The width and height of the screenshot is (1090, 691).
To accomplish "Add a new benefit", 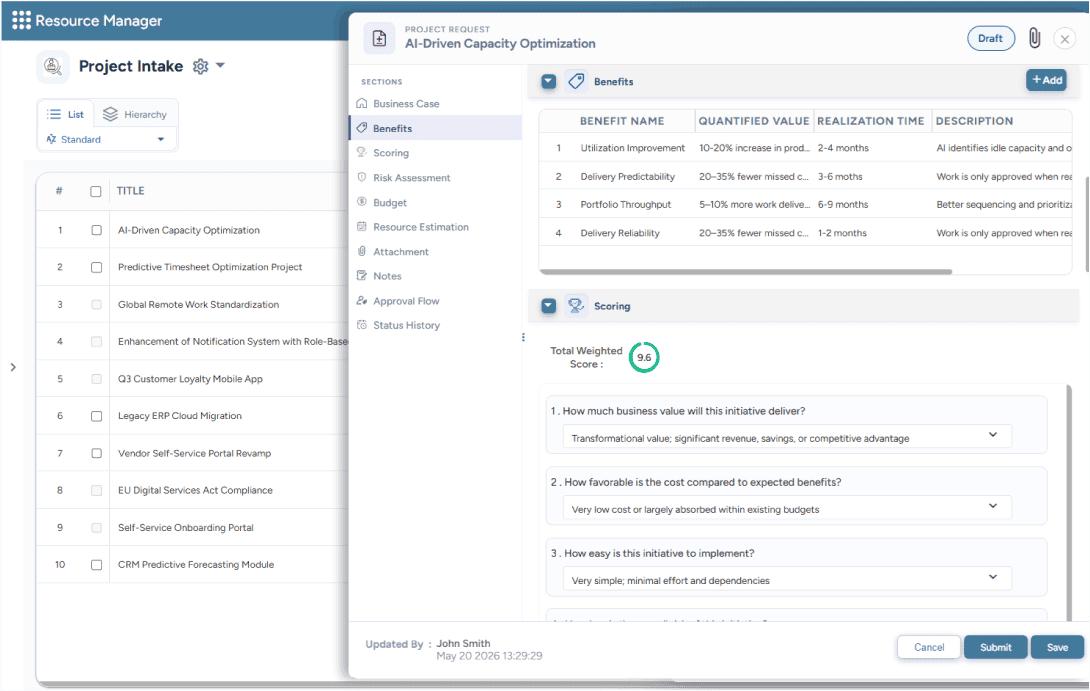I will point(1046,80).
